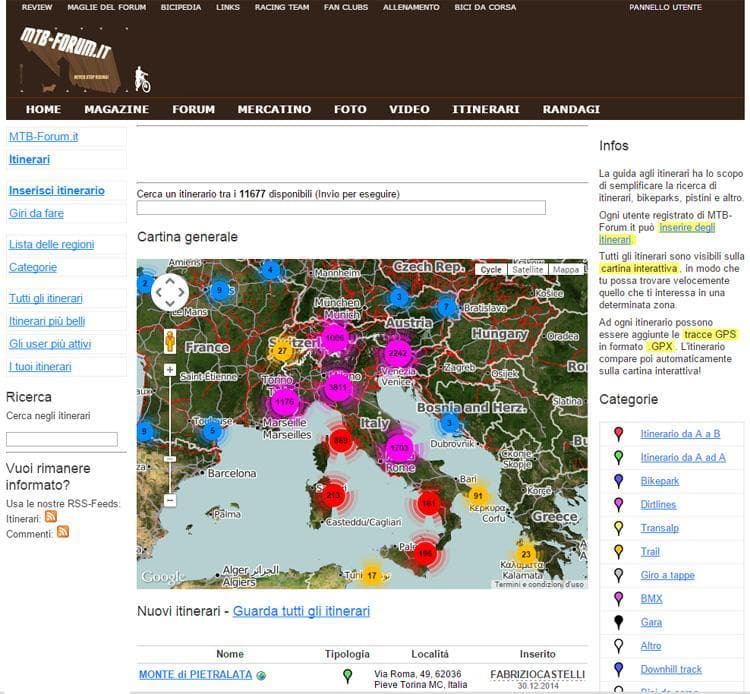
Task: Click the blue pin beside Bikepark
Action: click(618, 481)
